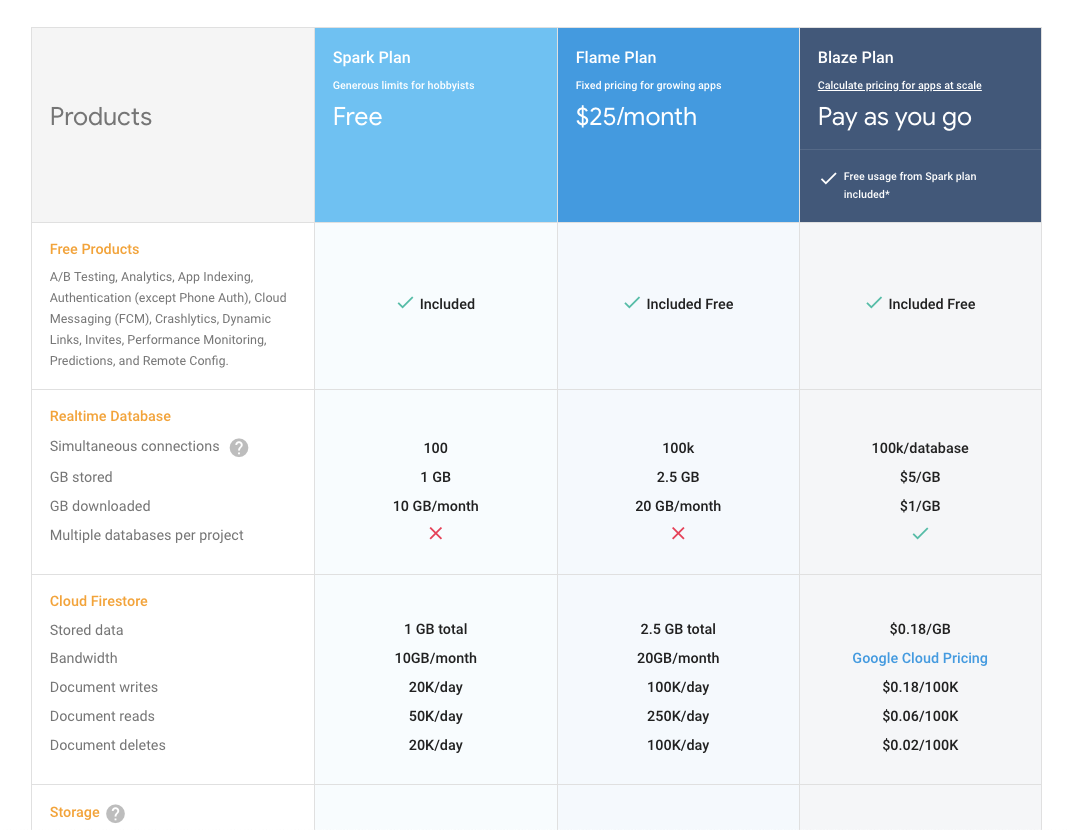Click the $0.18/GB Firestore value

click(920, 629)
